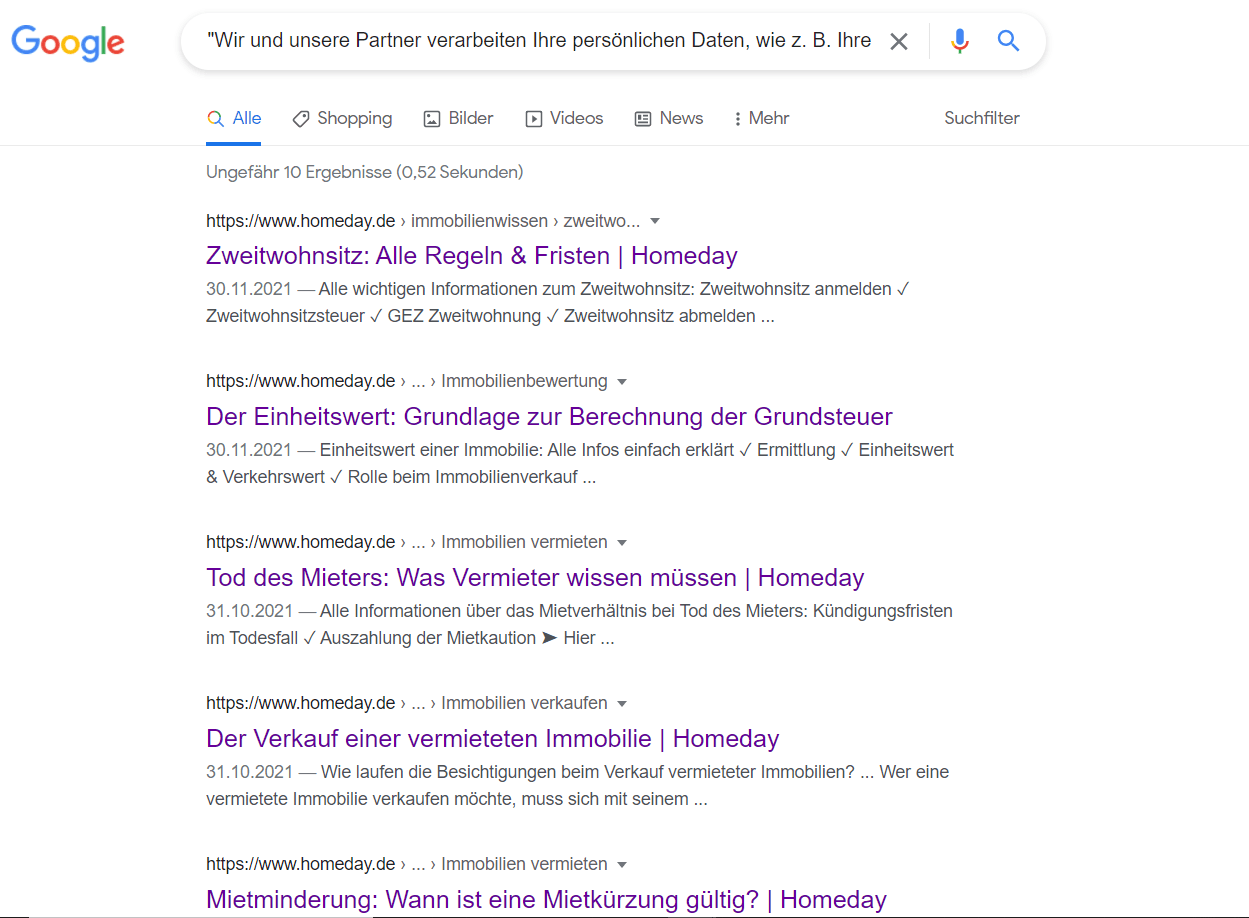
Task: Start a voice search with the microphone icon
Action: coord(959,41)
